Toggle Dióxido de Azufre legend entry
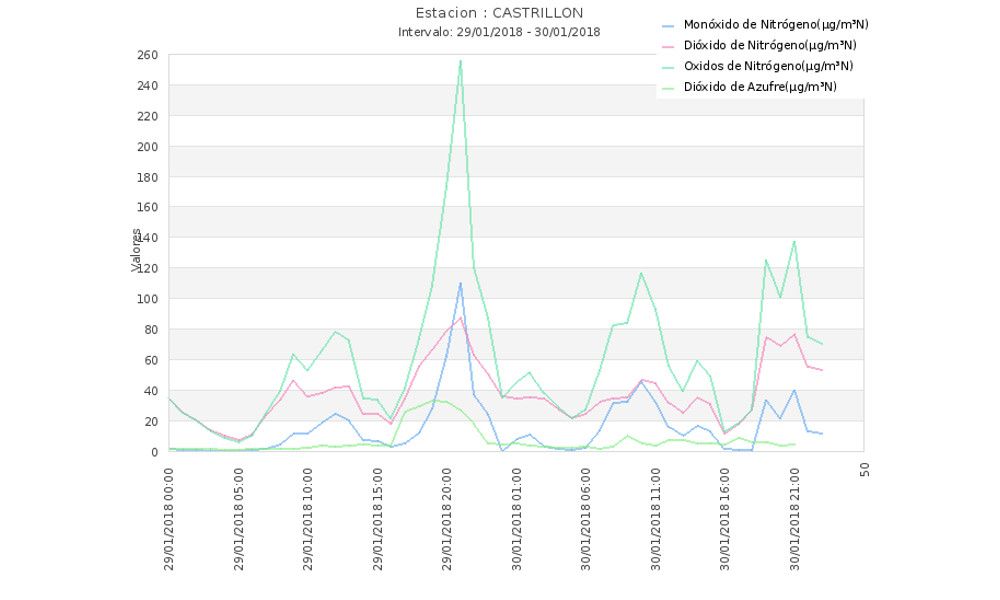Screen dimensions: 1000x600 click(x=760, y=87)
